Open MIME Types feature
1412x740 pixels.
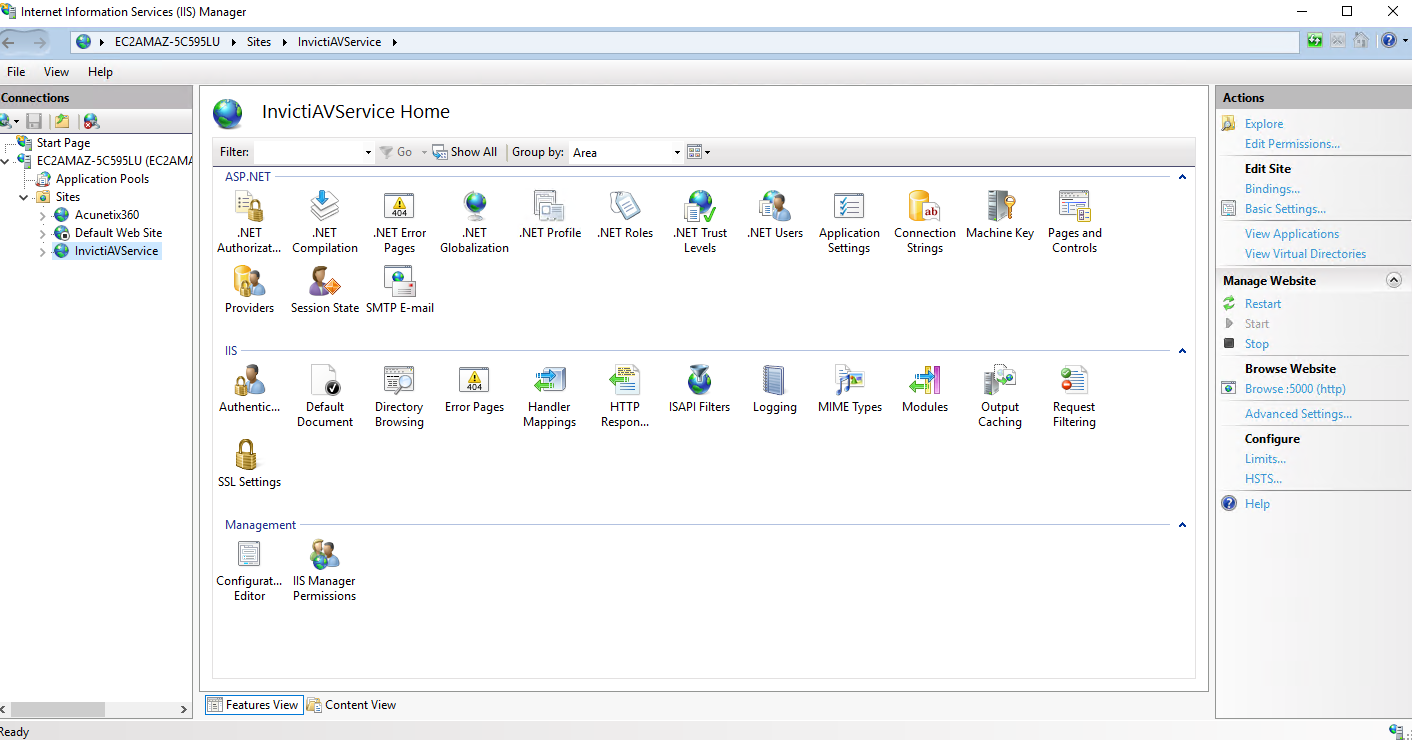tap(850, 388)
